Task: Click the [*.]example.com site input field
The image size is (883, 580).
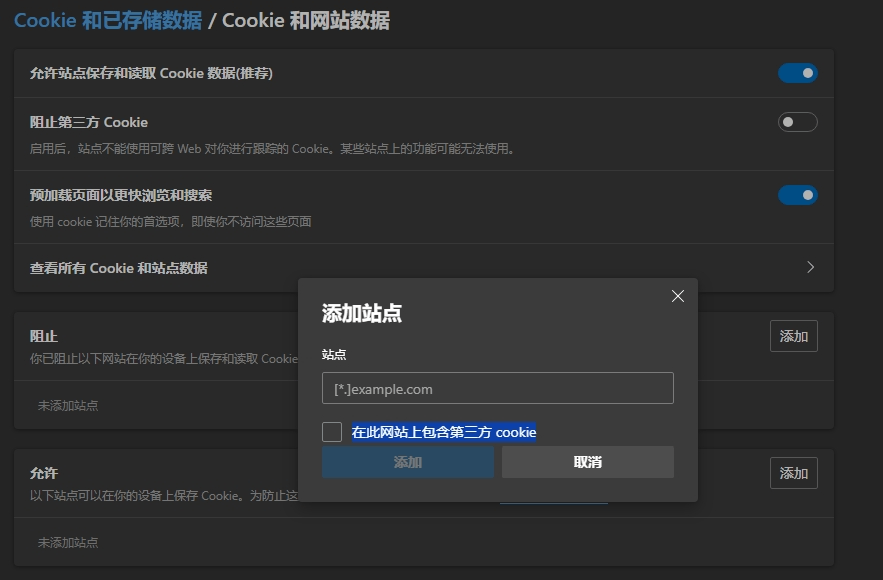Action: tap(497, 388)
